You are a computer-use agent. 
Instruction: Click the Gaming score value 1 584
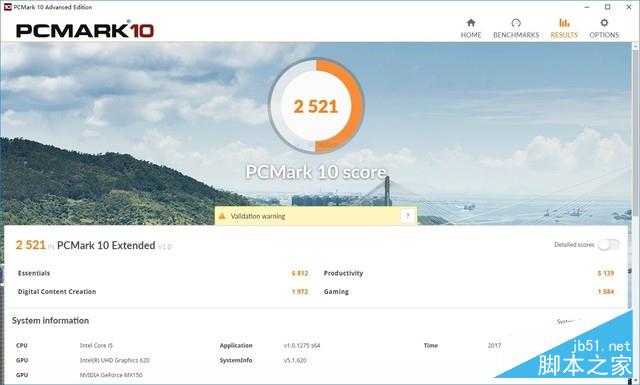[x=606, y=292]
